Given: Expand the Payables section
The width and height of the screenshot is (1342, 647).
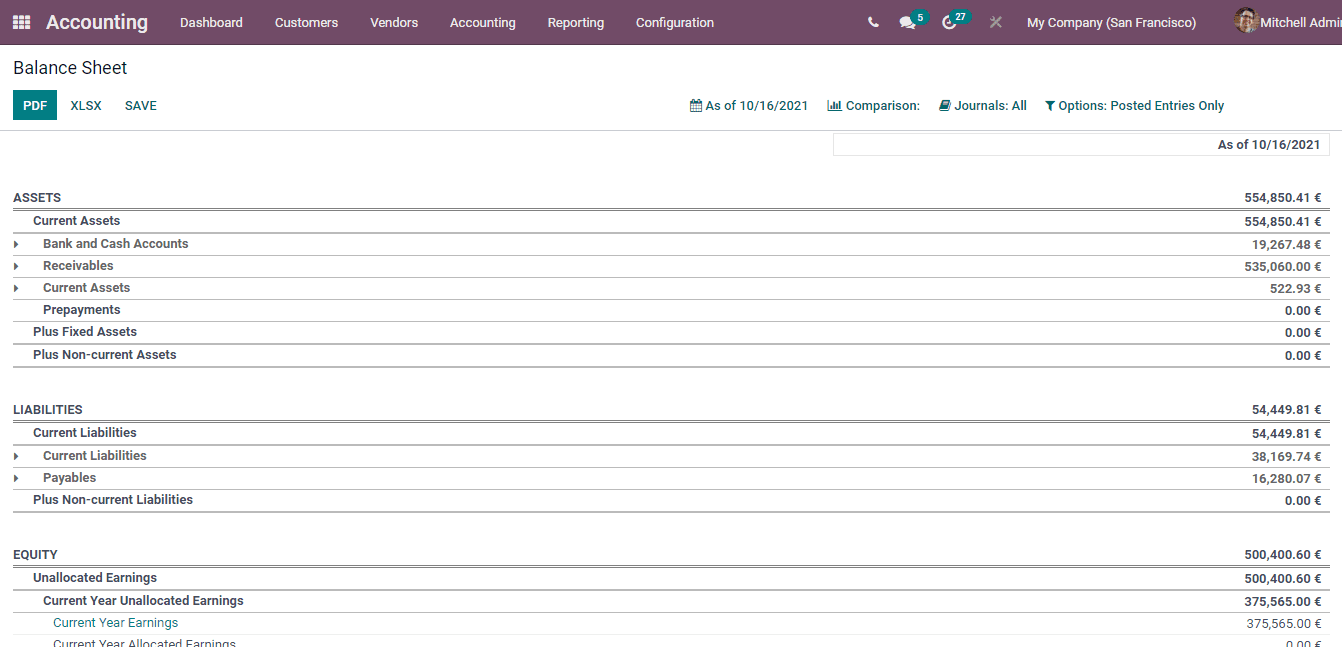Looking at the screenshot, I should (x=15, y=477).
